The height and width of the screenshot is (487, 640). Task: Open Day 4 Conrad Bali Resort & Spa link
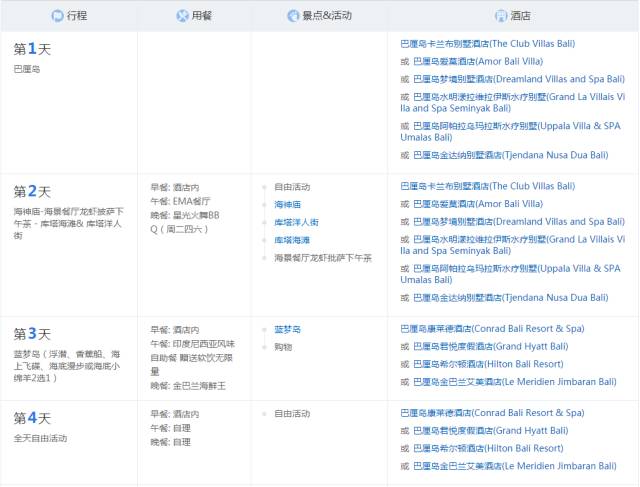pos(492,413)
